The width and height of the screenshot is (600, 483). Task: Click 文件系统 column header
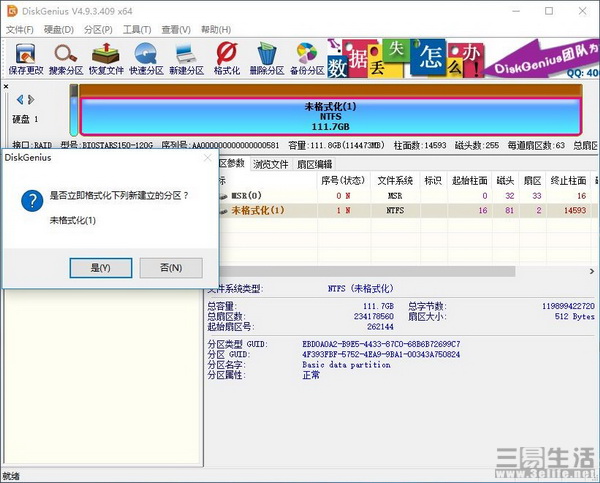tap(395, 181)
